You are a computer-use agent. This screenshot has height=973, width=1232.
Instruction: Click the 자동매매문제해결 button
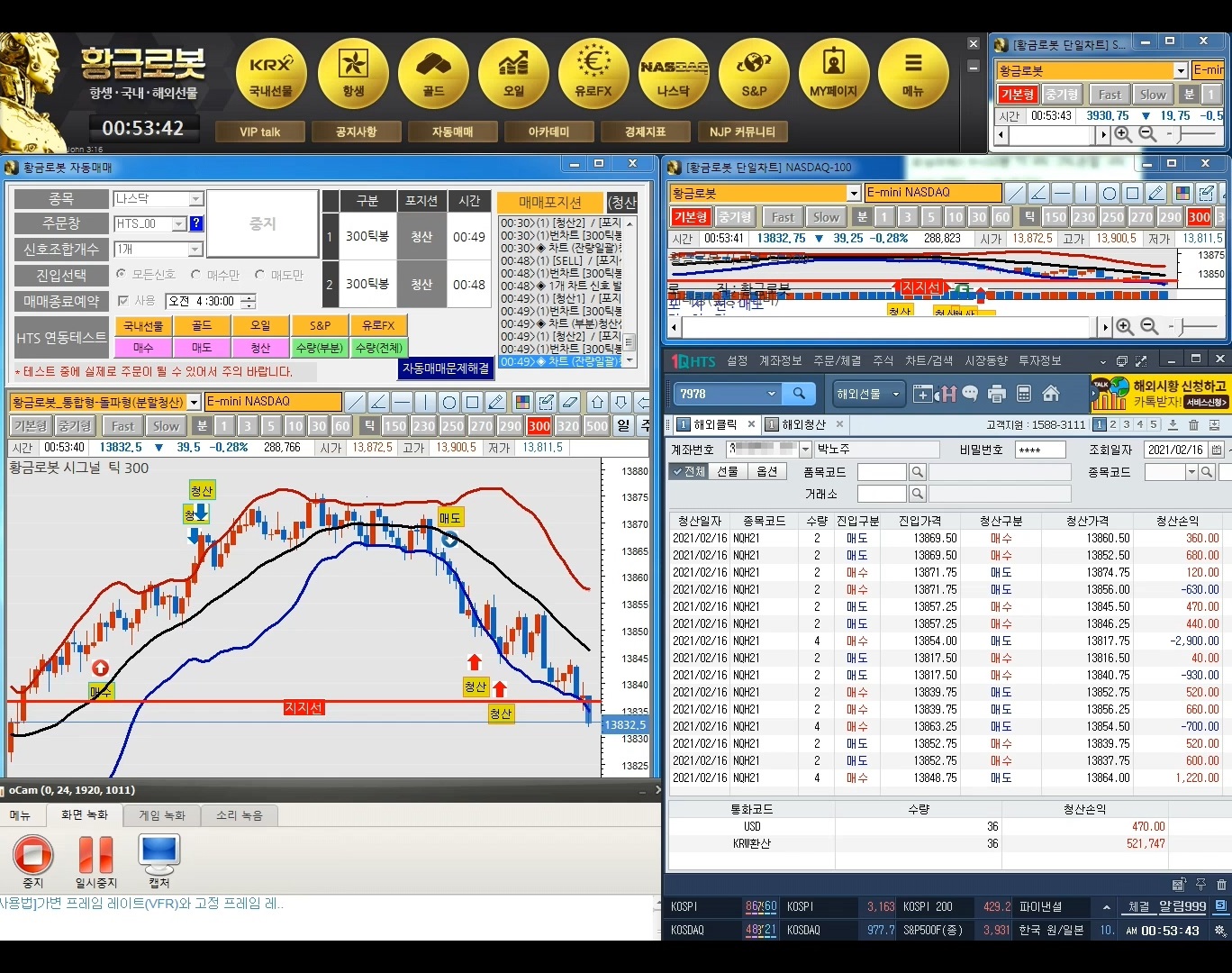coord(446,368)
